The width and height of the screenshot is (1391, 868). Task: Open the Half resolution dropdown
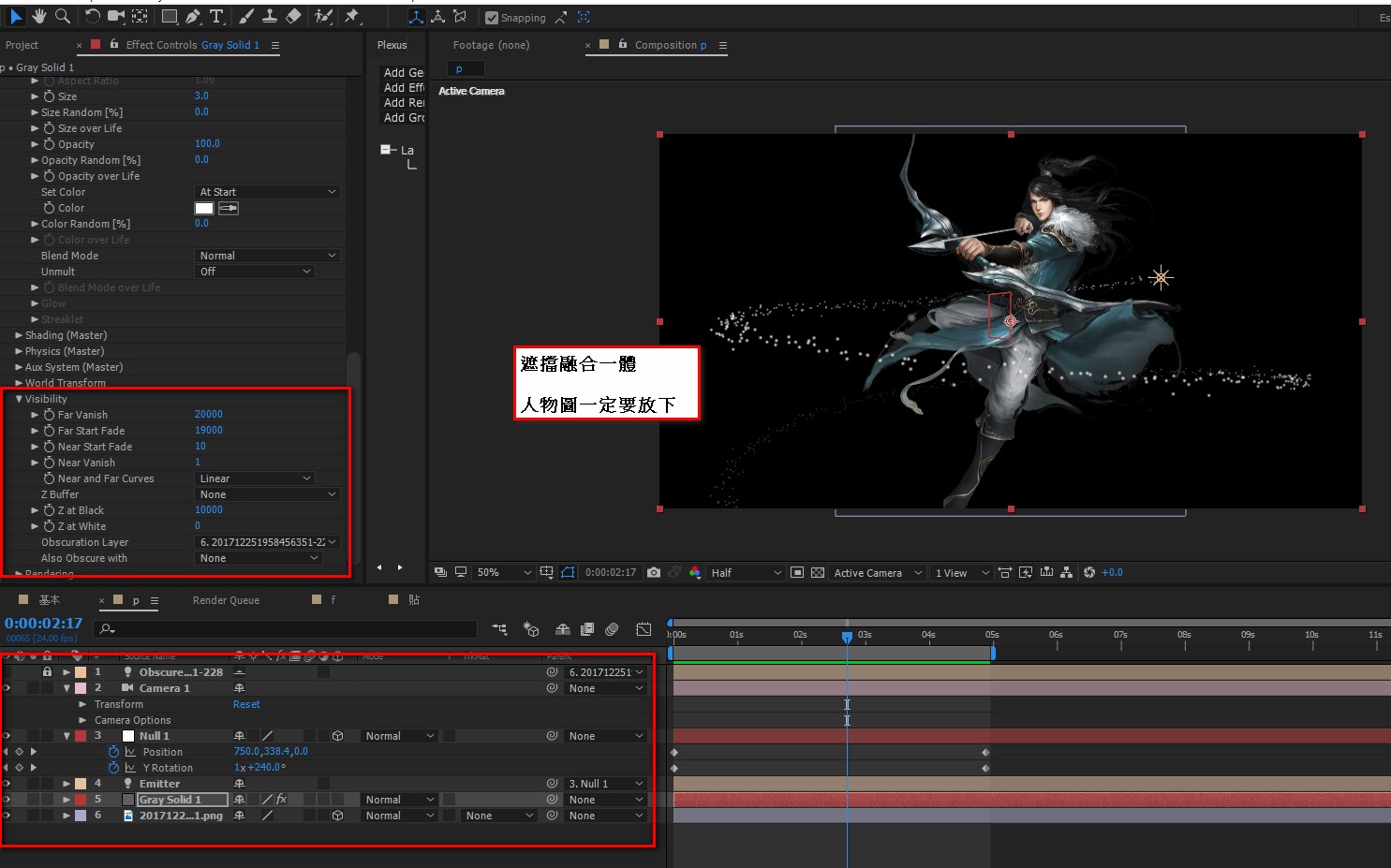click(x=746, y=572)
